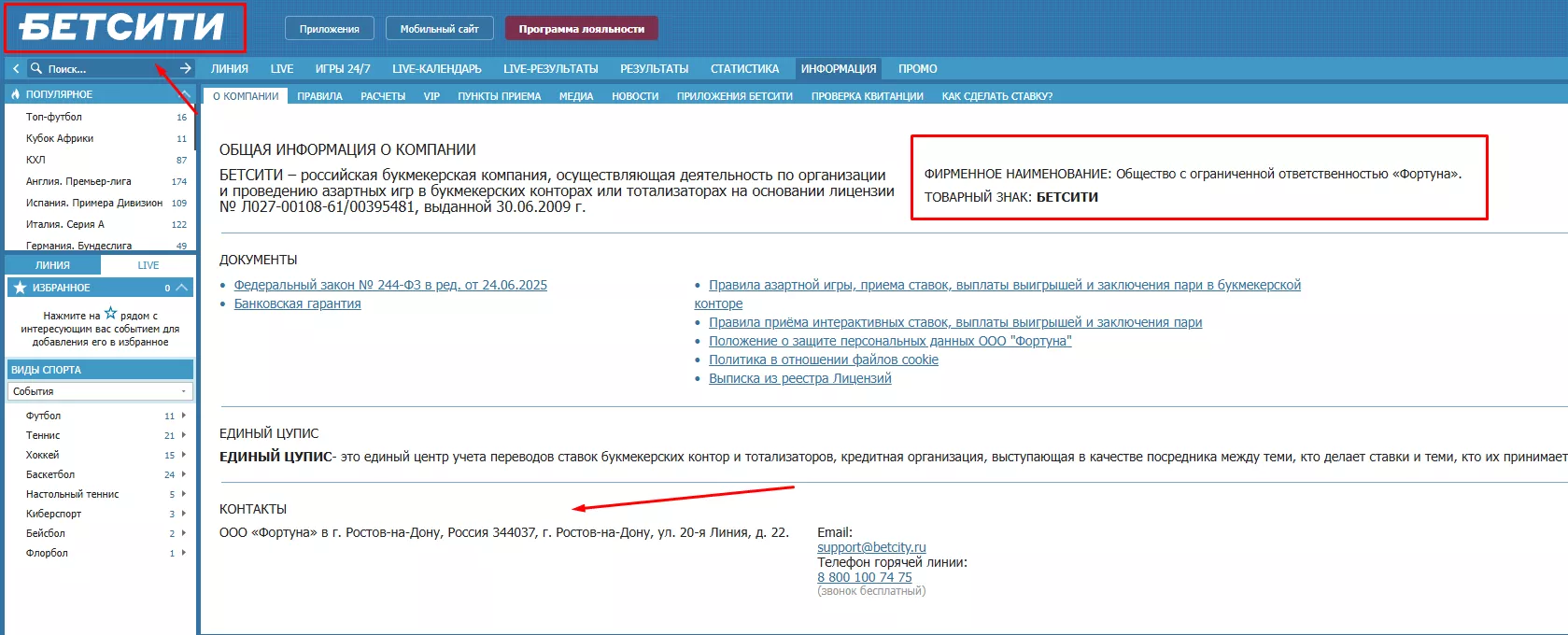Switch sidebar to the LIVE tab
The width and height of the screenshot is (1568, 635).
coord(148,265)
